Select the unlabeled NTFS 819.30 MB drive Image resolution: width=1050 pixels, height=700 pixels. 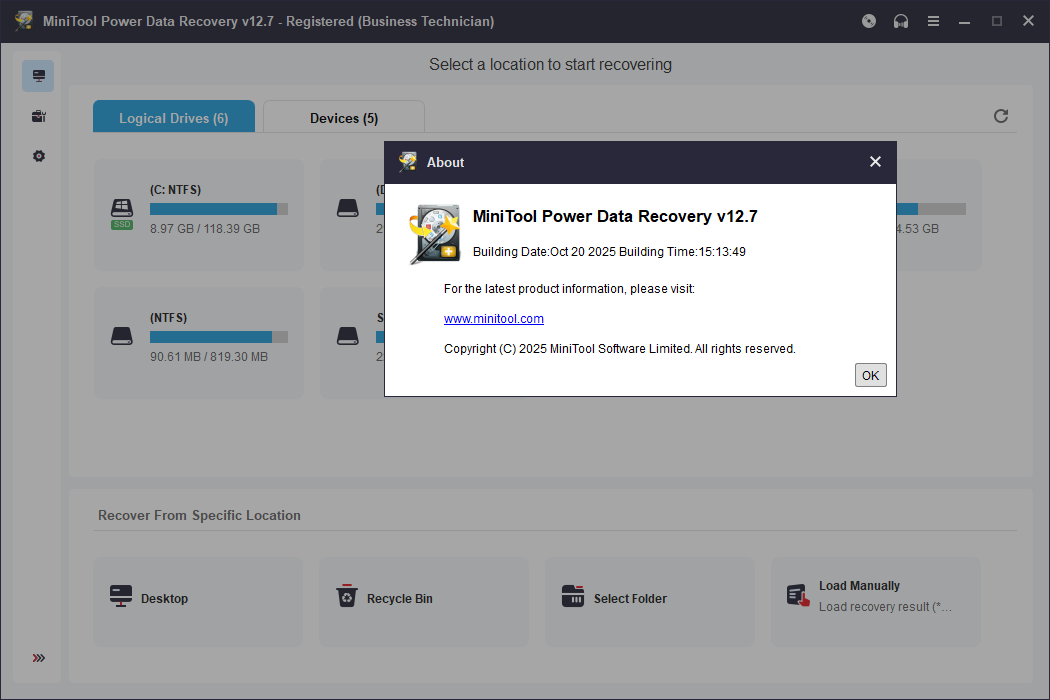[x=198, y=342]
